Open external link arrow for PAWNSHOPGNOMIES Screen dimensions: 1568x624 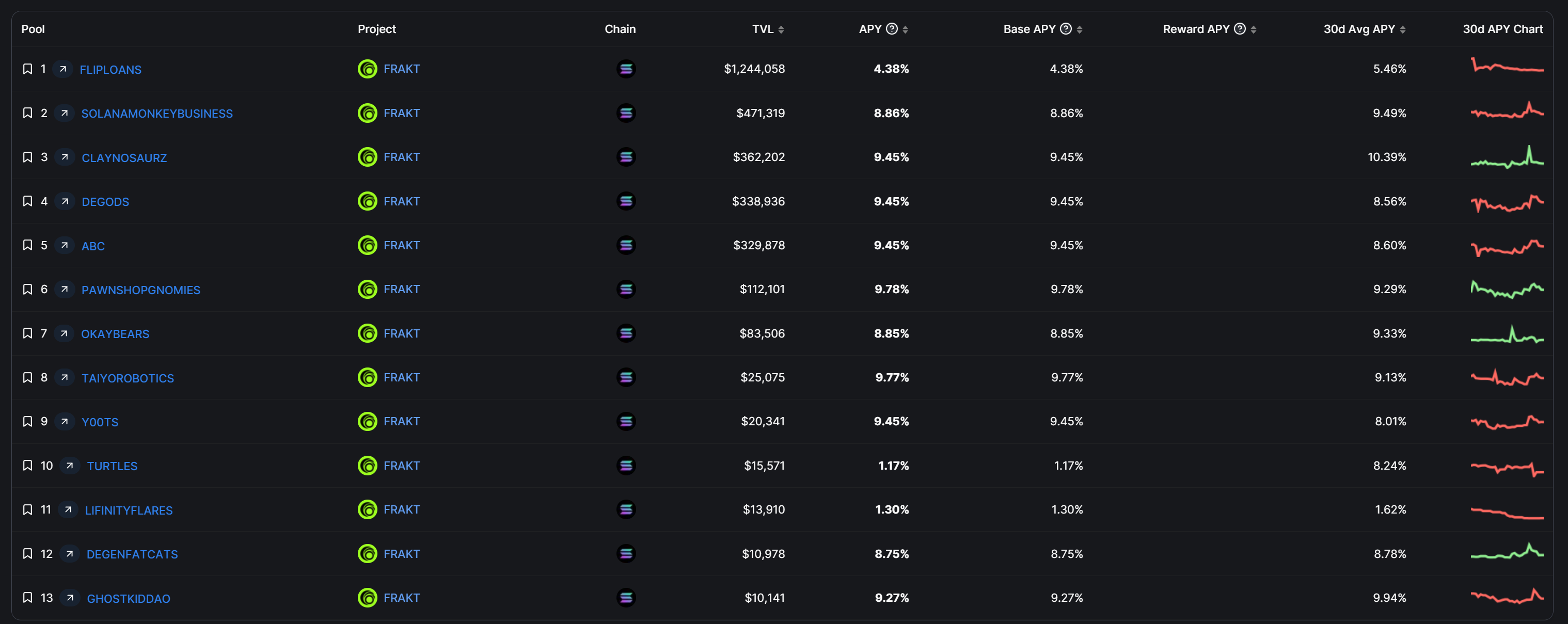point(65,289)
